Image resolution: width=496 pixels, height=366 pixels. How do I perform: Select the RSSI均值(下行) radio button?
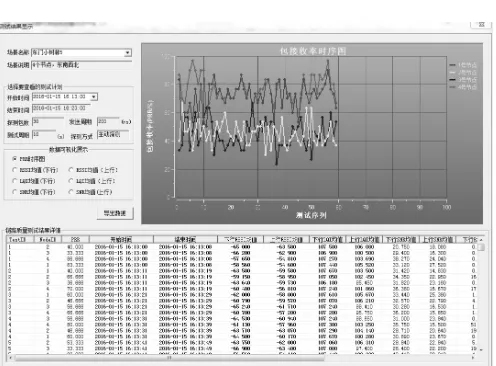pos(14,170)
